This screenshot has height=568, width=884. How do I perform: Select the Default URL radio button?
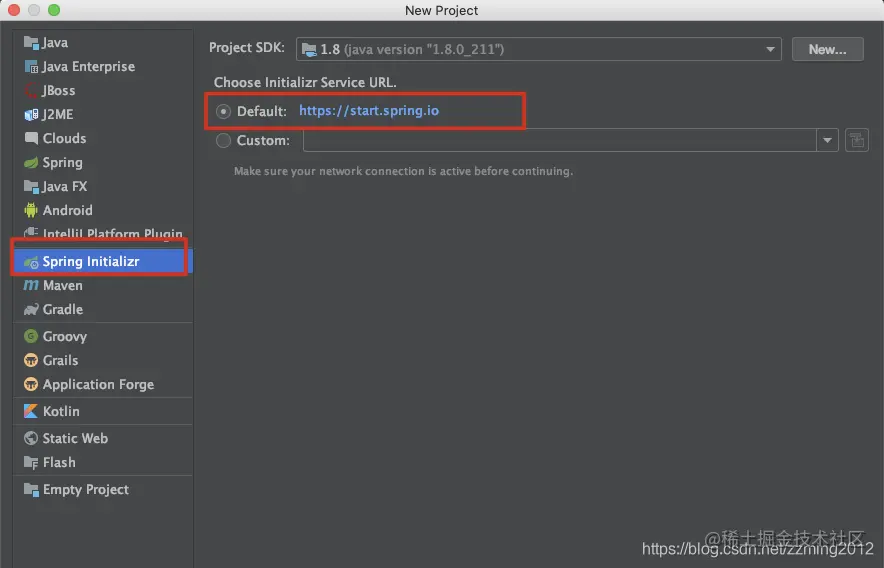coord(223,111)
